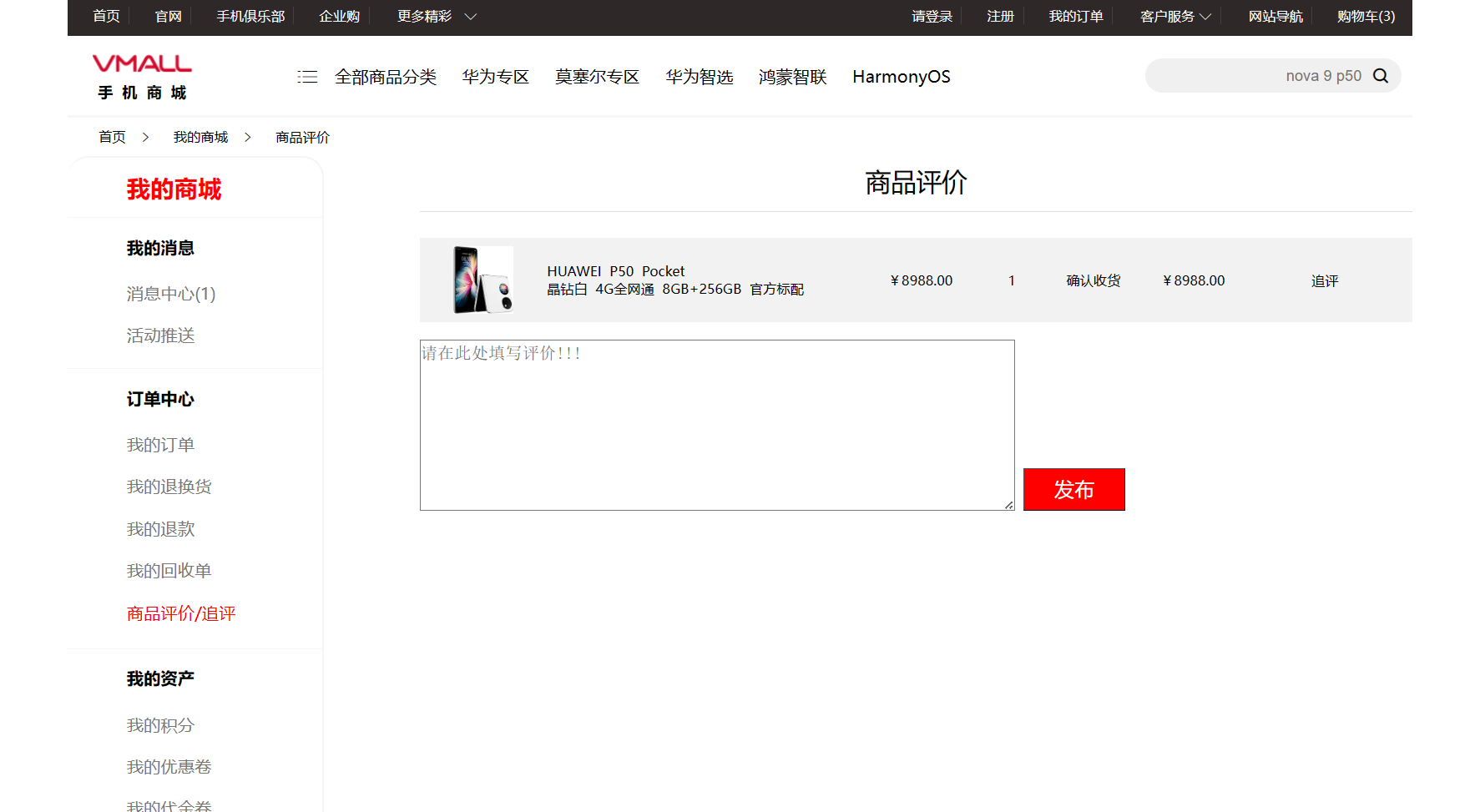Open the category list hamburger icon
The image size is (1480, 812).
tap(307, 77)
